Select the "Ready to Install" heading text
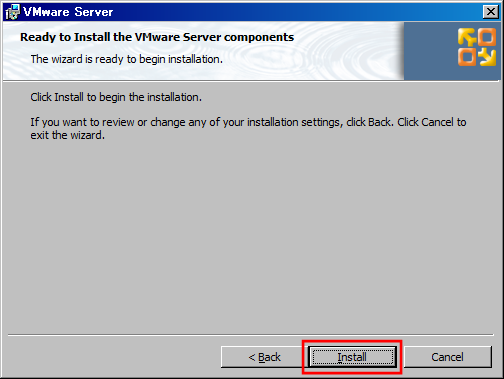Viewport: 504px width, 379px height. click(x=157, y=37)
